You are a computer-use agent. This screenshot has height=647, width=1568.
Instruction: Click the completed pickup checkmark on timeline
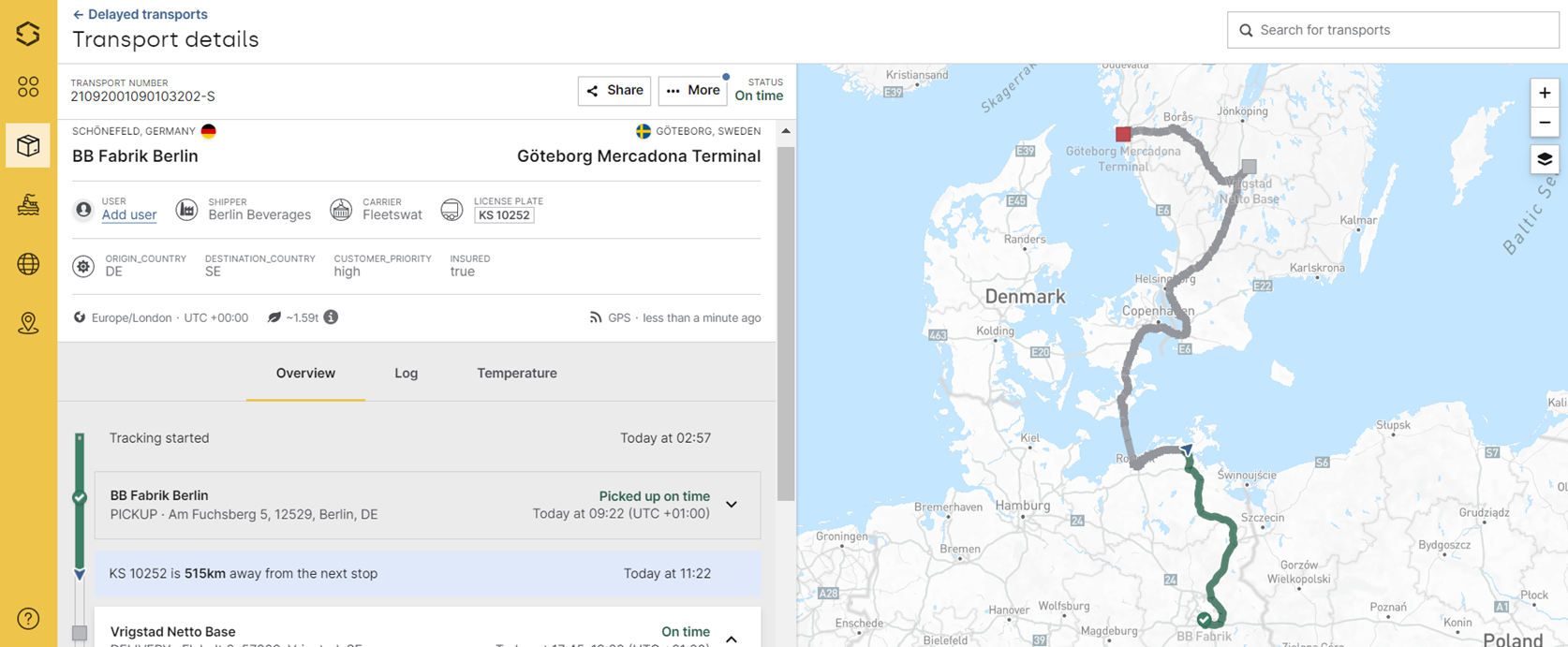tap(80, 497)
